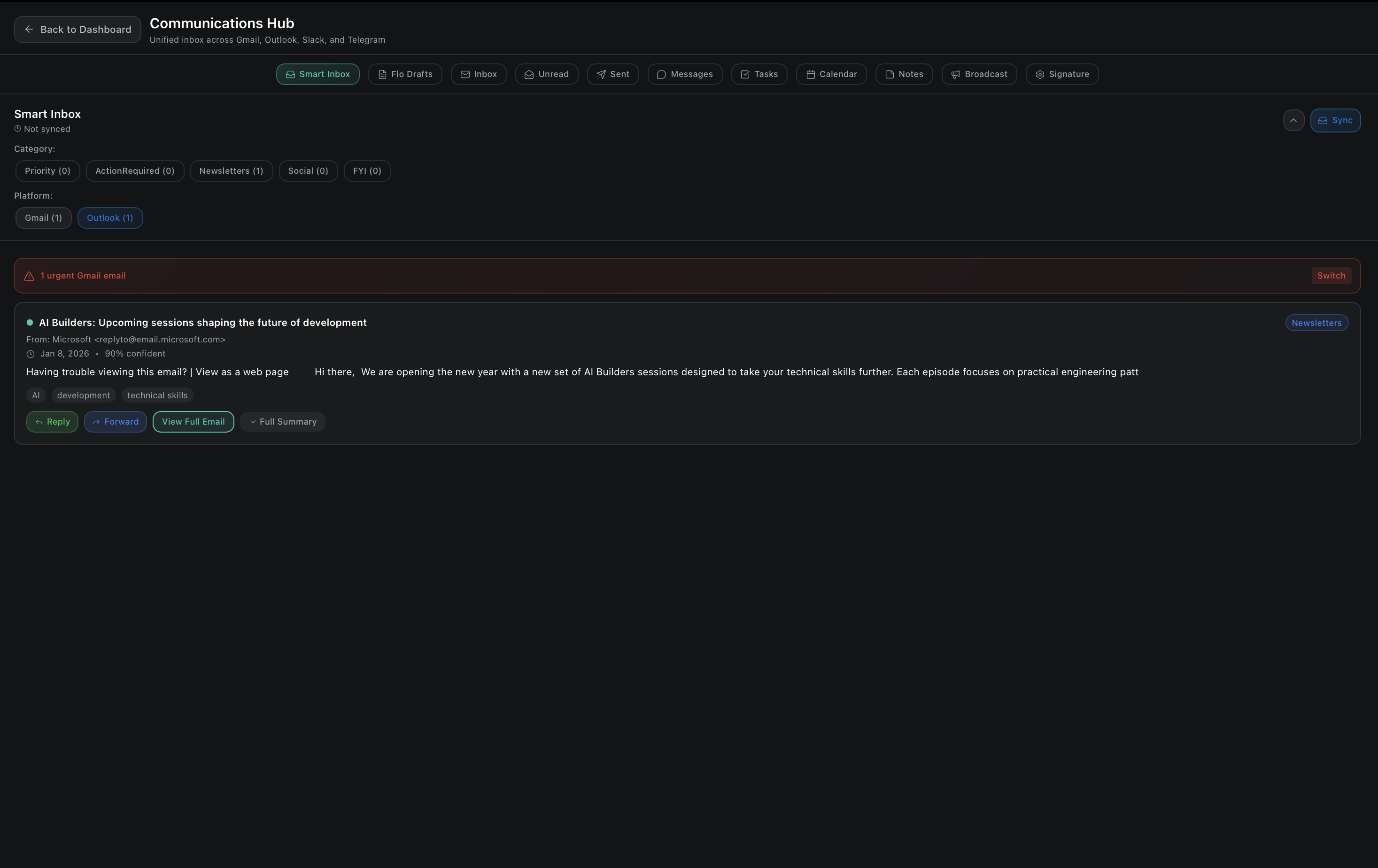Open Flo Drafts from the toolbar
The width and height of the screenshot is (1378, 868).
coord(382,74)
